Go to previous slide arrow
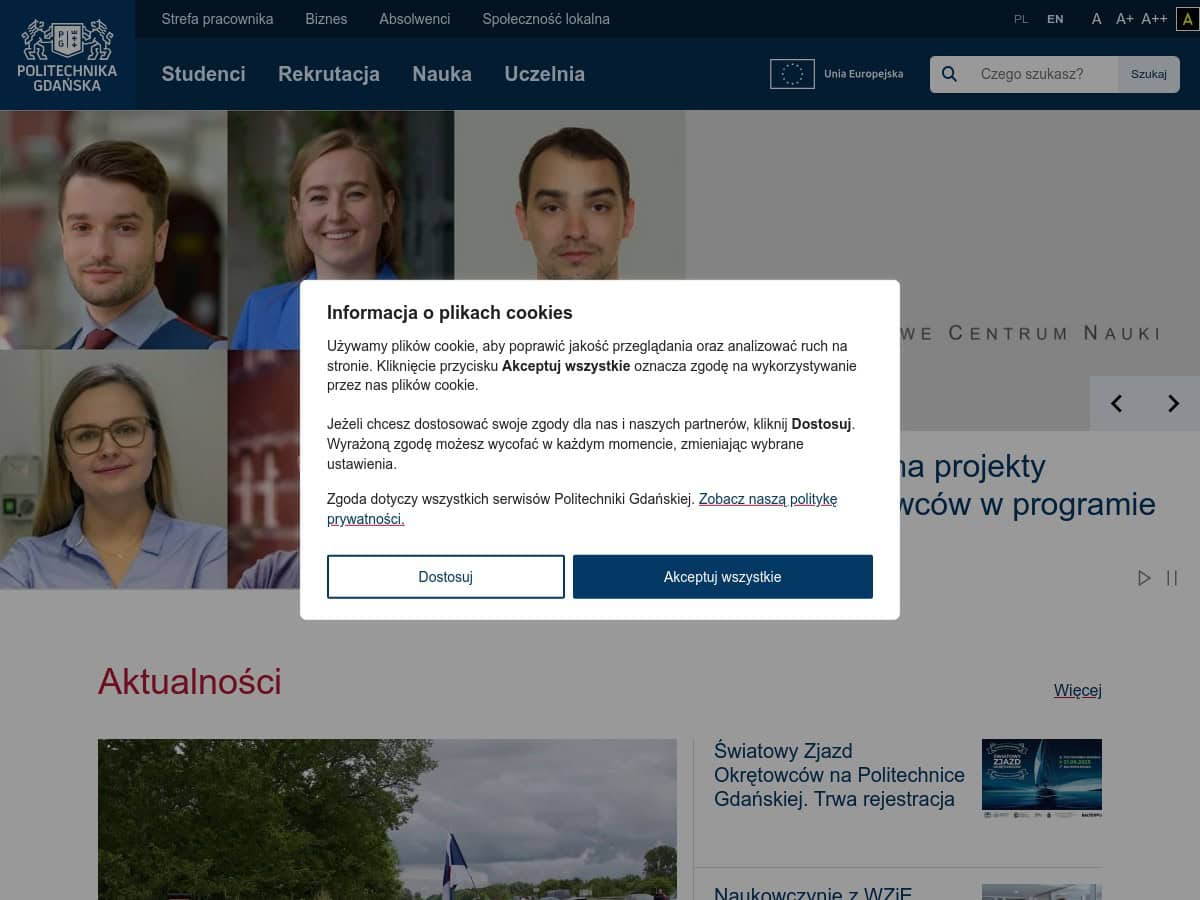 [1117, 403]
